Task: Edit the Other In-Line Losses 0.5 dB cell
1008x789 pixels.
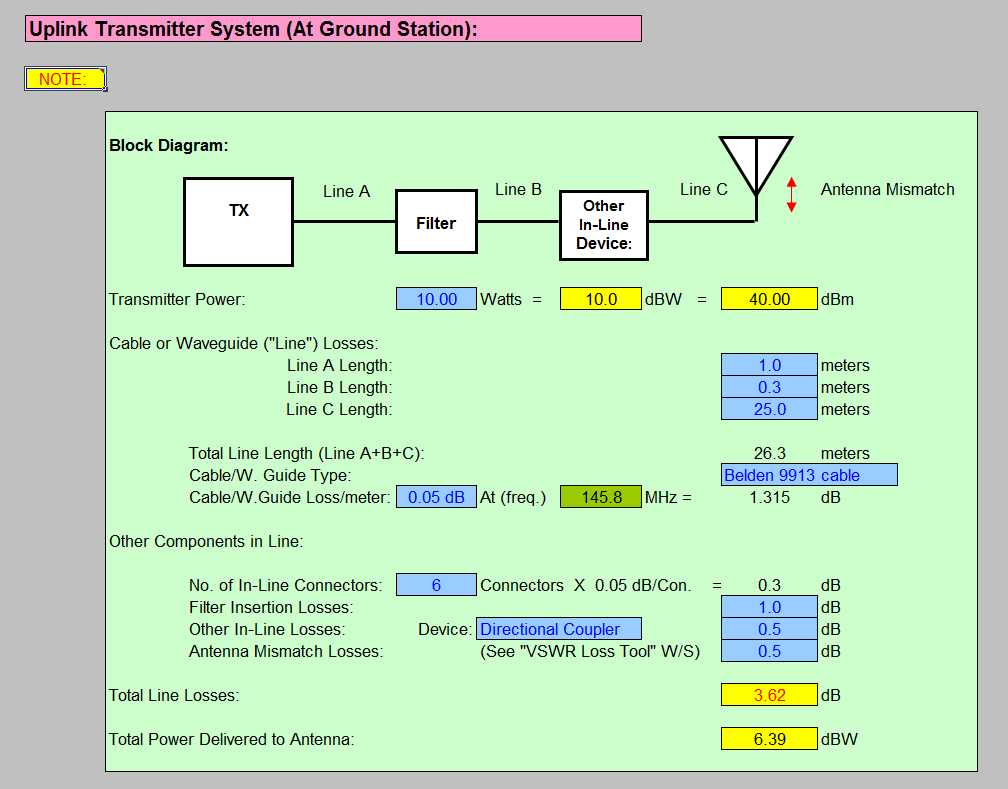Action: click(x=769, y=629)
